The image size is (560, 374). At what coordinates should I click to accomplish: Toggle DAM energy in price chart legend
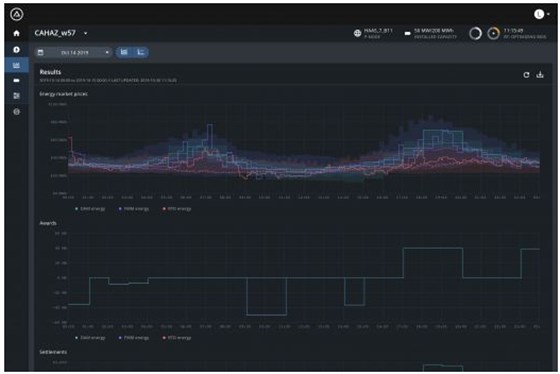pos(90,209)
